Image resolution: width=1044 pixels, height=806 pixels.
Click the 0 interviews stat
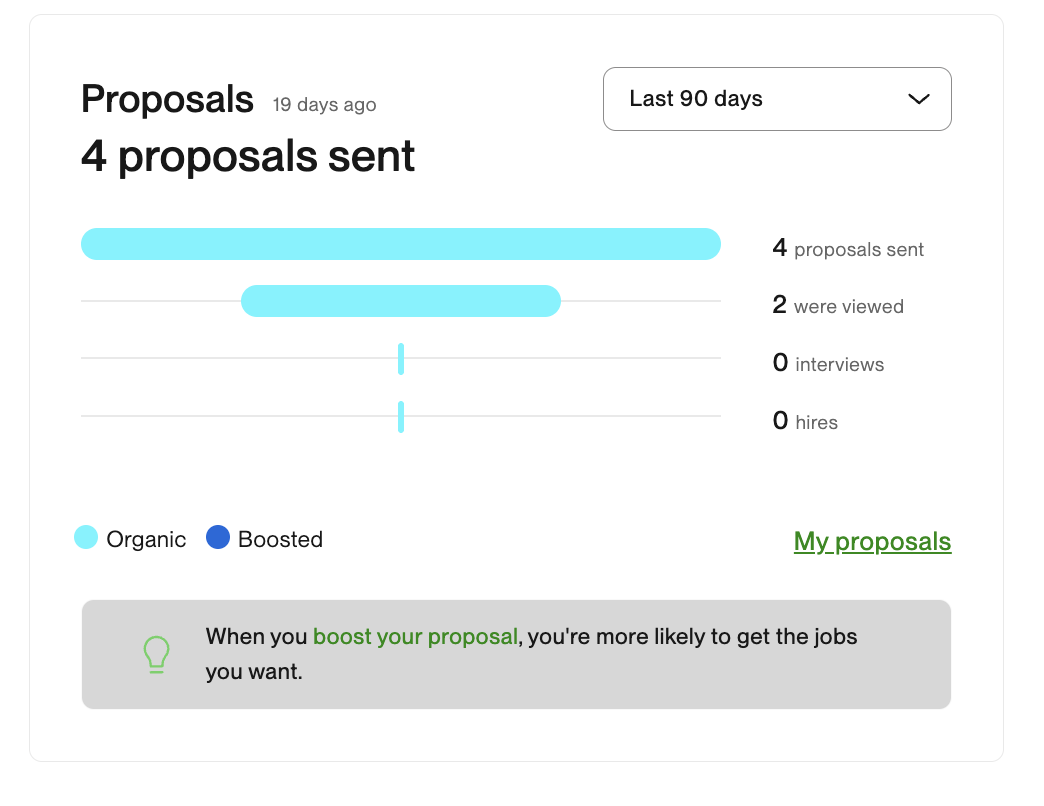[x=828, y=363]
